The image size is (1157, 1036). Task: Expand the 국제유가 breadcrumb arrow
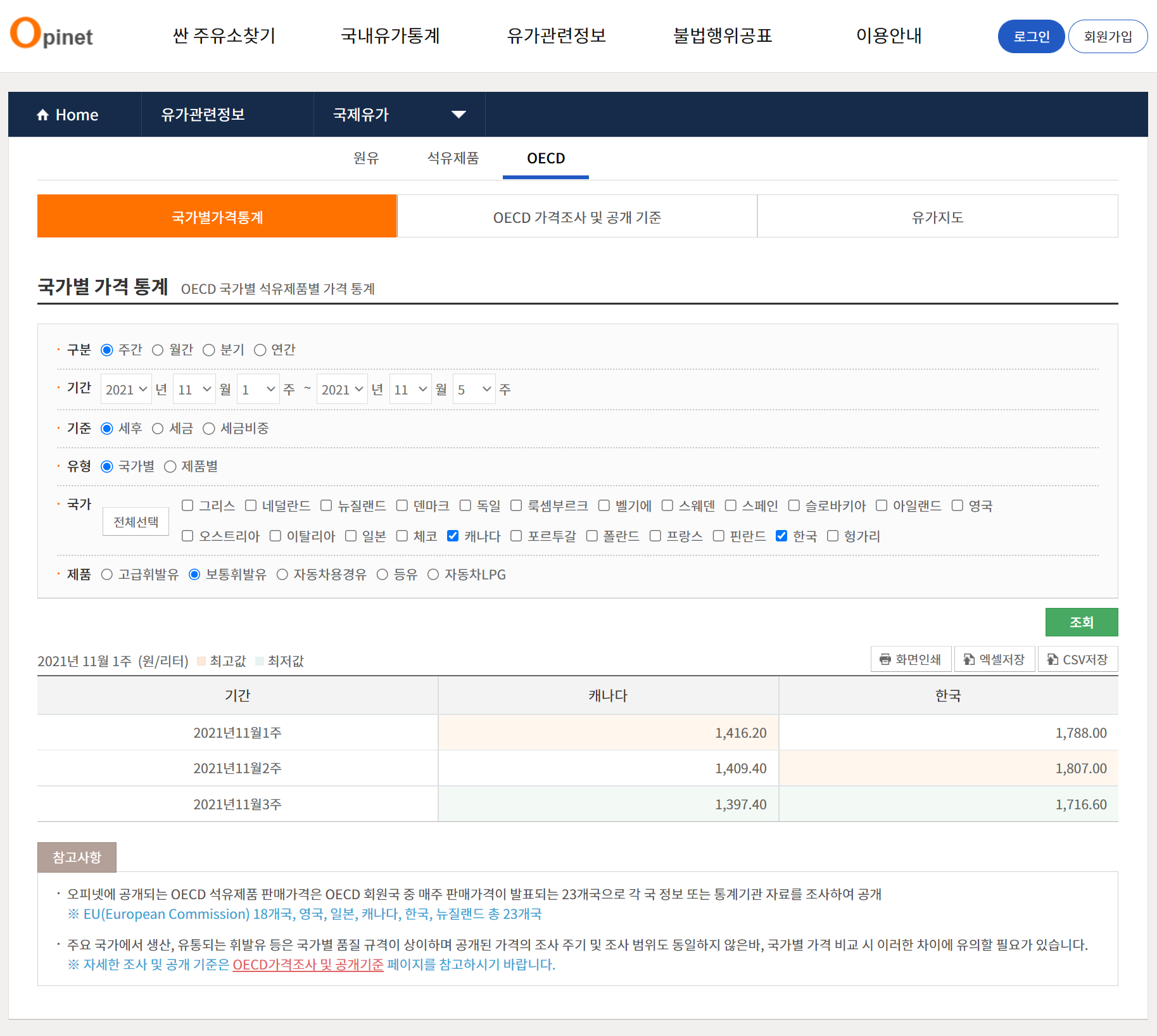tap(458, 115)
